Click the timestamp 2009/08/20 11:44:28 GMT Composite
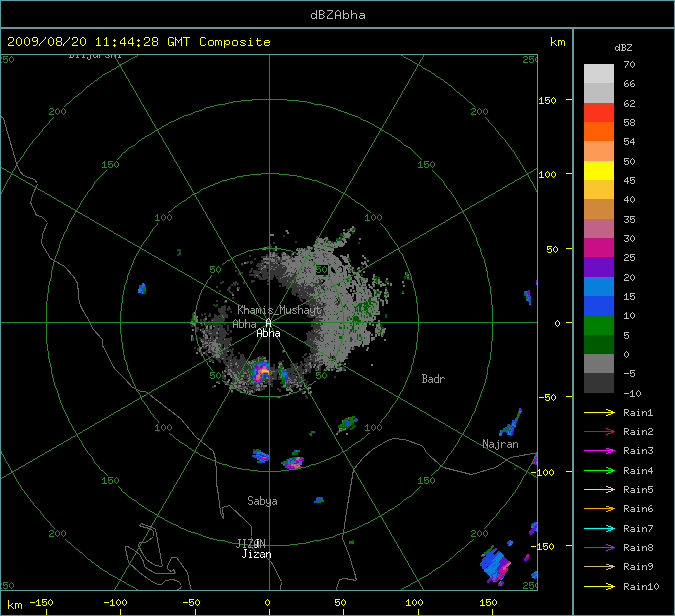675x616 pixels. (x=139, y=42)
